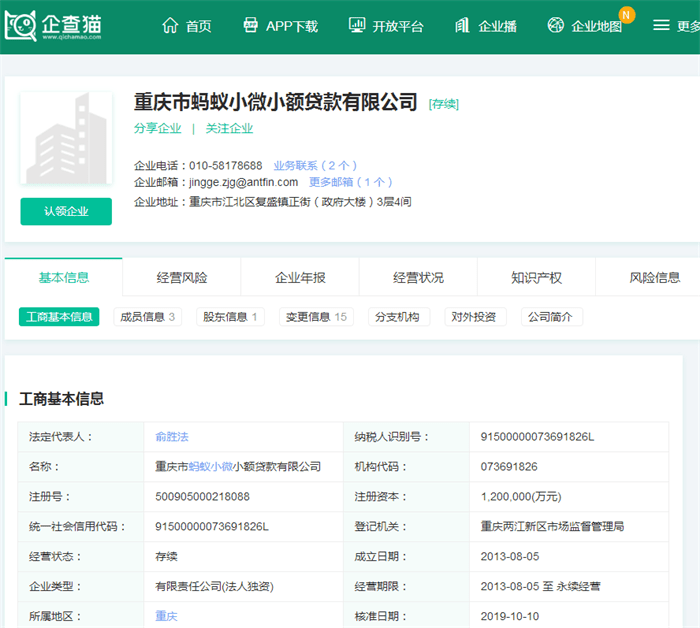Screen dimensions: 700x628
Task: Open 企业地图 in the top navigation
Action: (596, 26)
